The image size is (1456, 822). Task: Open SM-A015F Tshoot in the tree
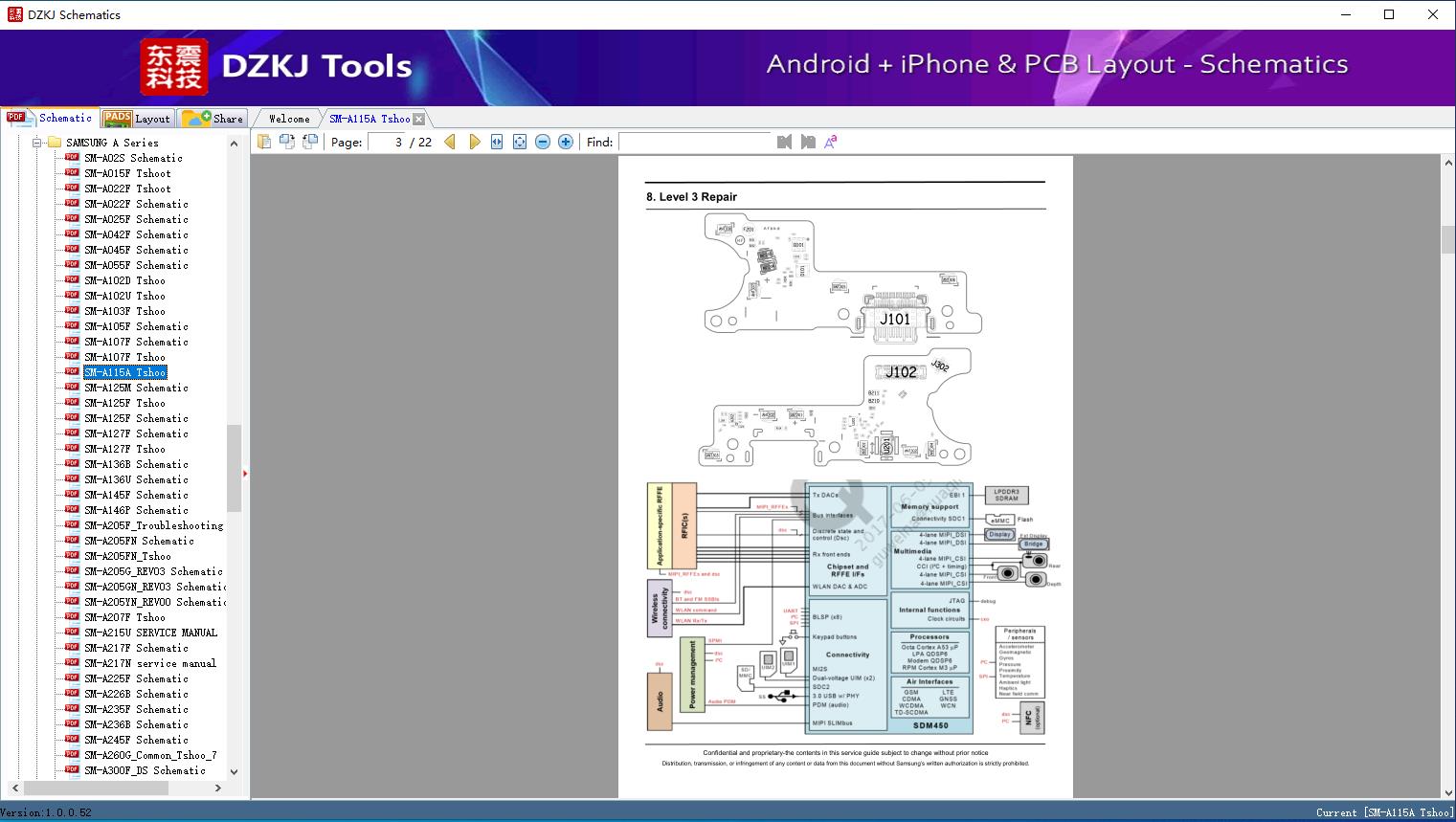127,173
